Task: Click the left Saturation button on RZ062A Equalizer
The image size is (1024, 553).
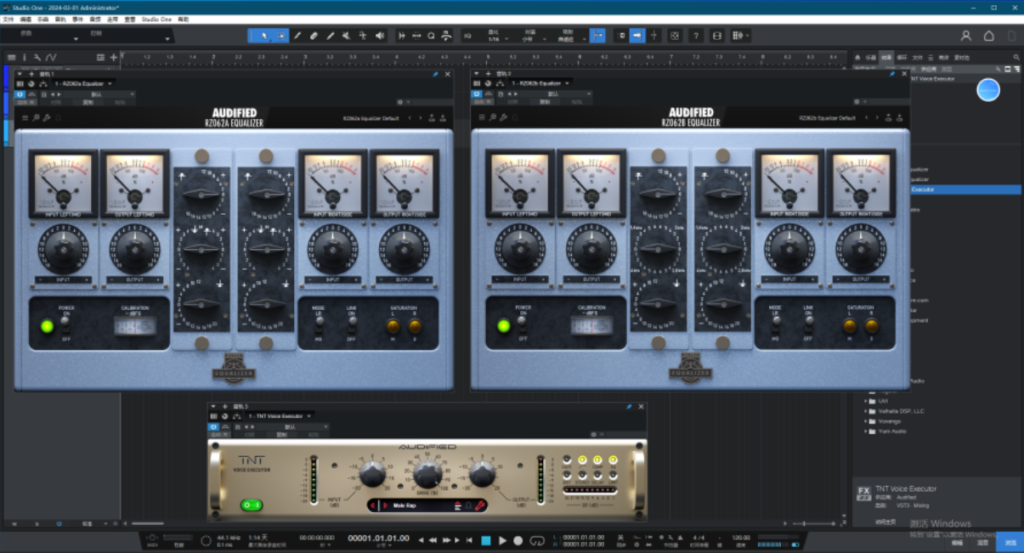Action: coord(393,326)
